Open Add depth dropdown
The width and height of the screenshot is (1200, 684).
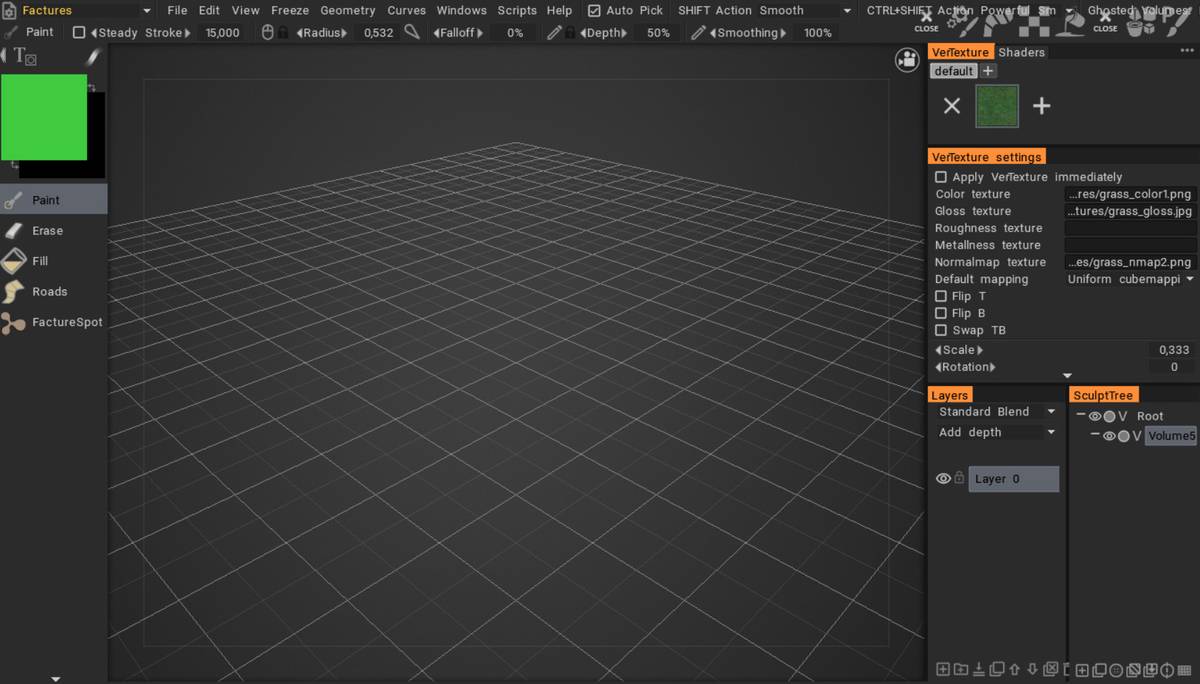[996, 432]
